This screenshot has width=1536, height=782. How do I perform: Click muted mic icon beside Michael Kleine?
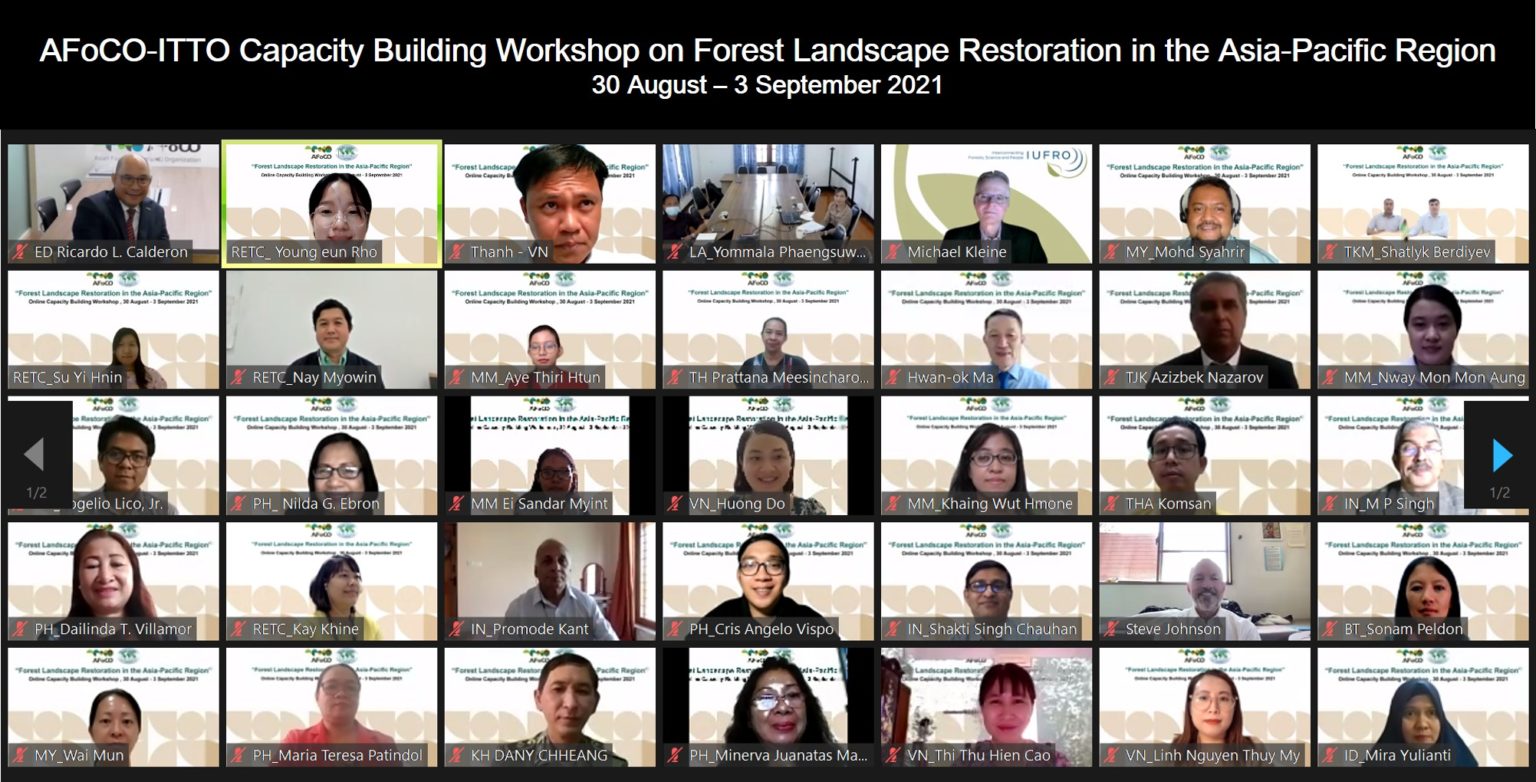coord(892,252)
